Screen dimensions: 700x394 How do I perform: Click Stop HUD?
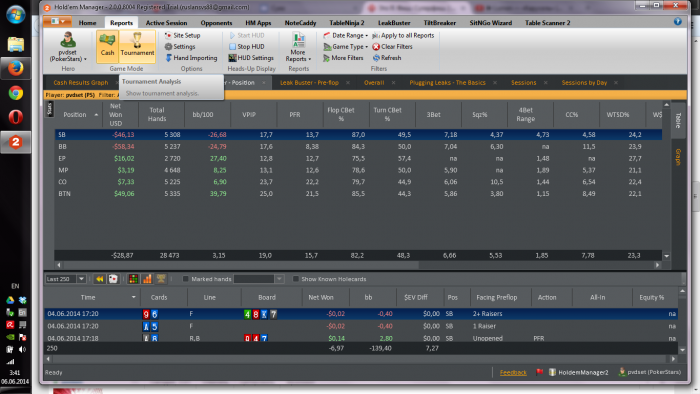pyautogui.click(x=246, y=46)
